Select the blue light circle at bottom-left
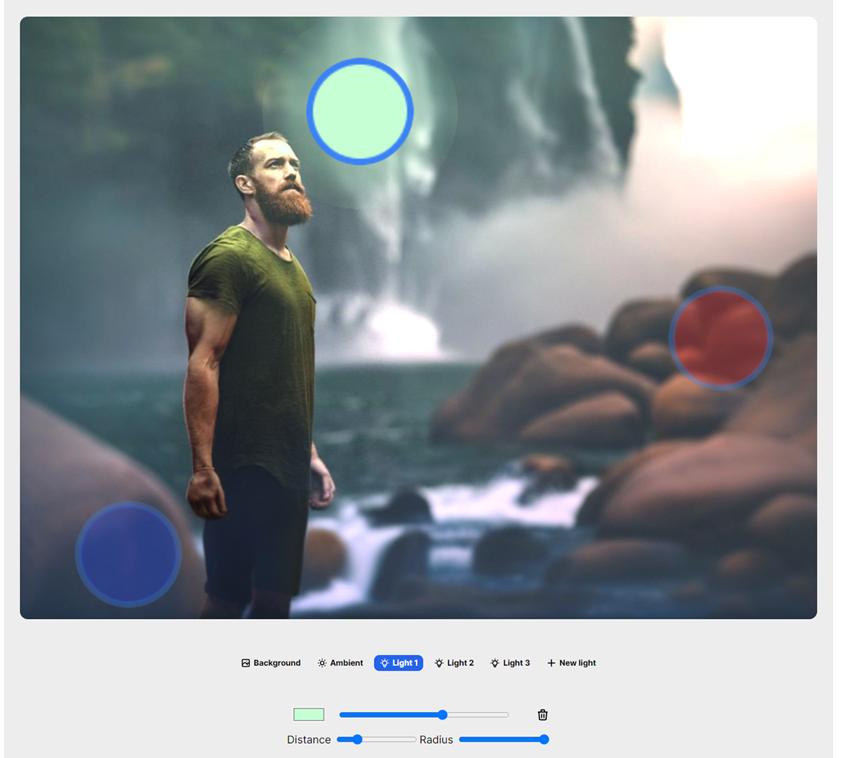 128,554
